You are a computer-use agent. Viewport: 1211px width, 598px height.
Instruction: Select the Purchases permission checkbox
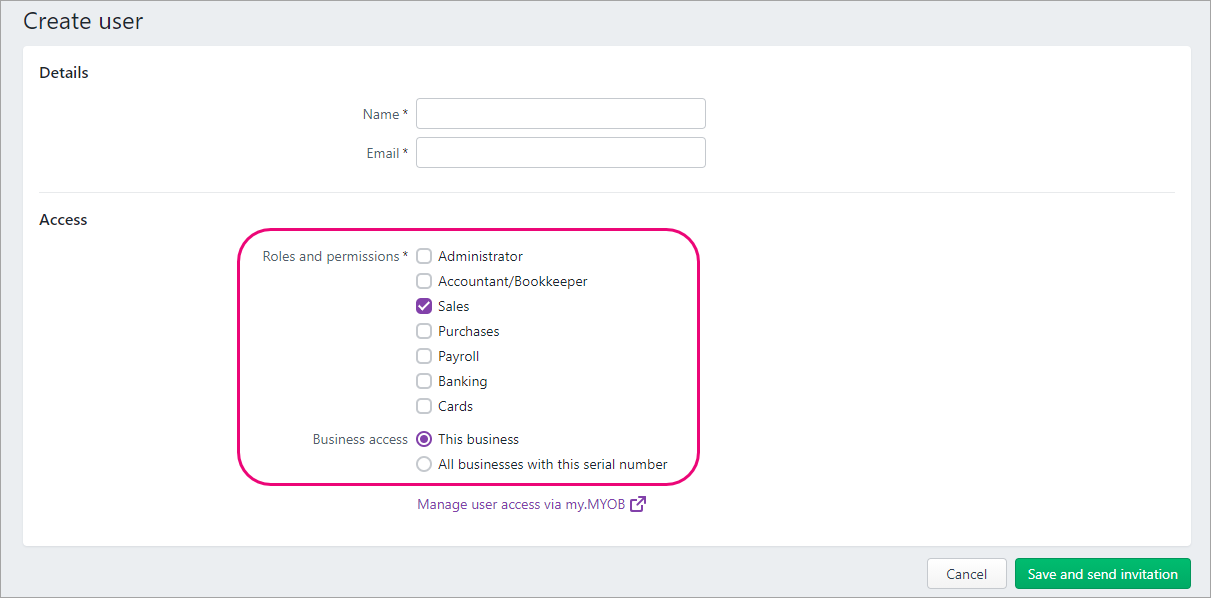tap(424, 331)
